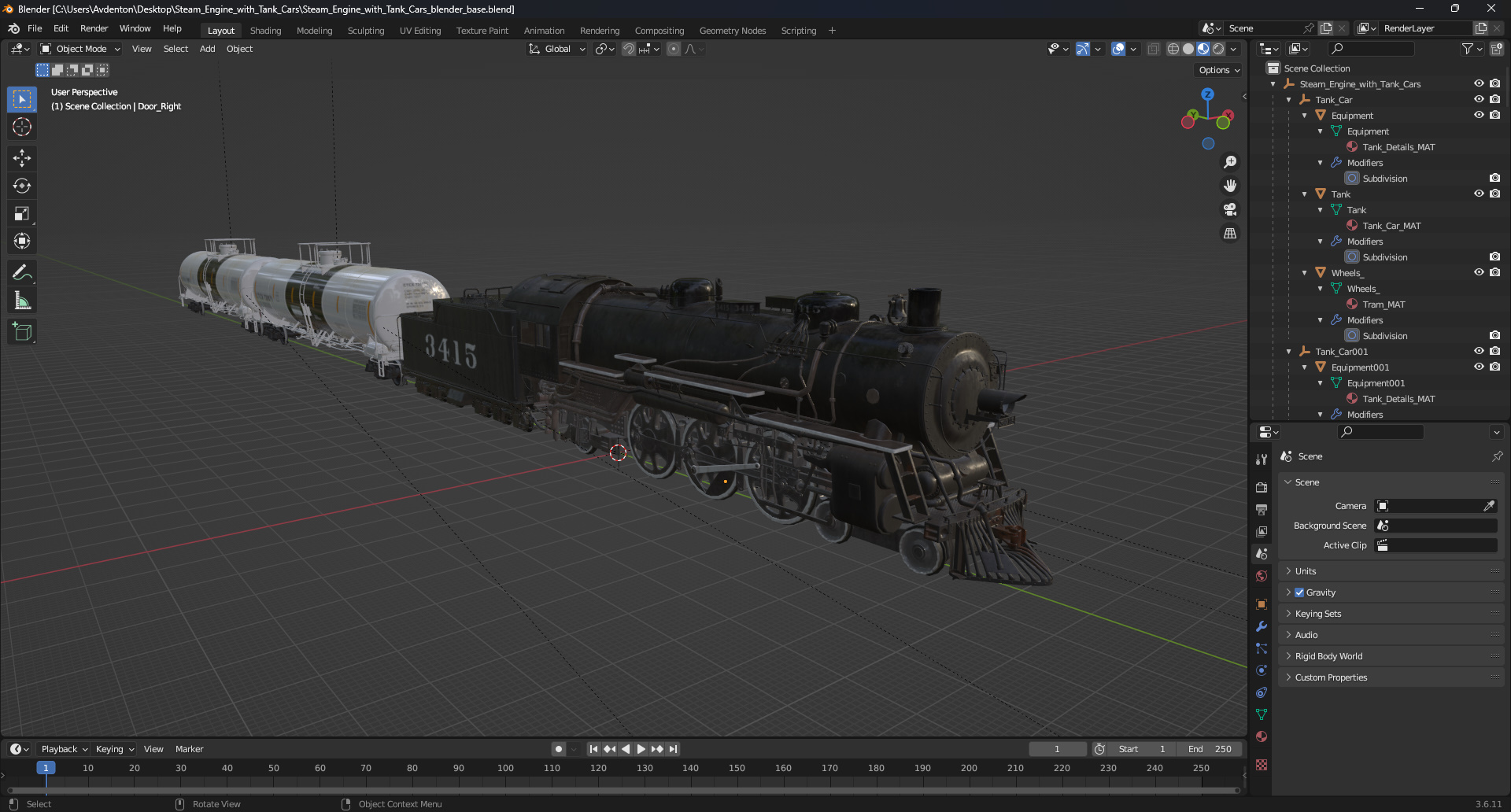Open the Material properties tab
This screenshot has height=812, width=1511.
[1262, 736]
